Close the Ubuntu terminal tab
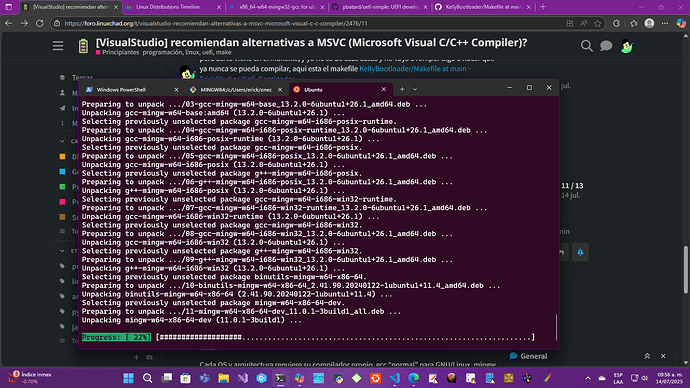Screen dimensions: 690x388 384,89
